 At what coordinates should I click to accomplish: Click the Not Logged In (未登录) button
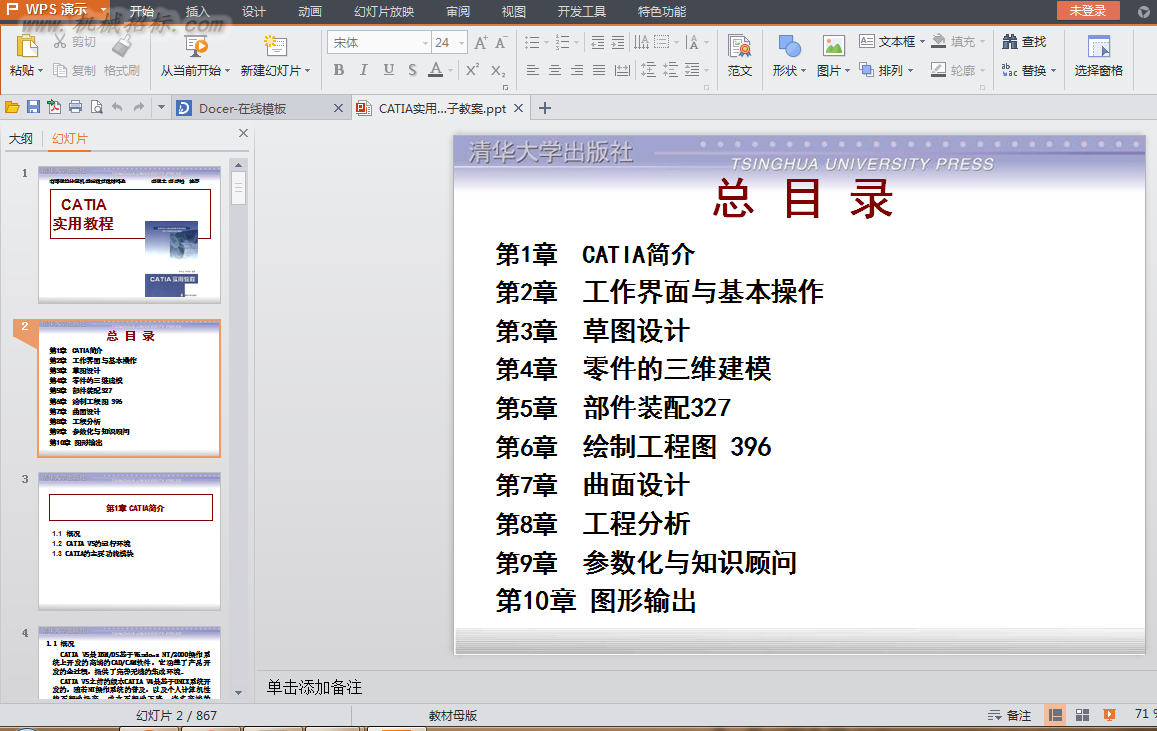tap(1088, 10)
